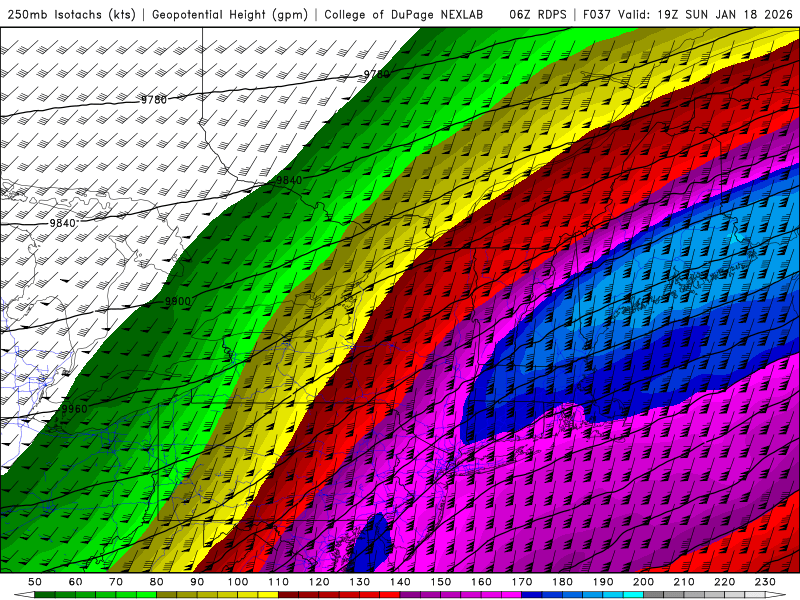Click the 9900 height contour label

point(178,302)
